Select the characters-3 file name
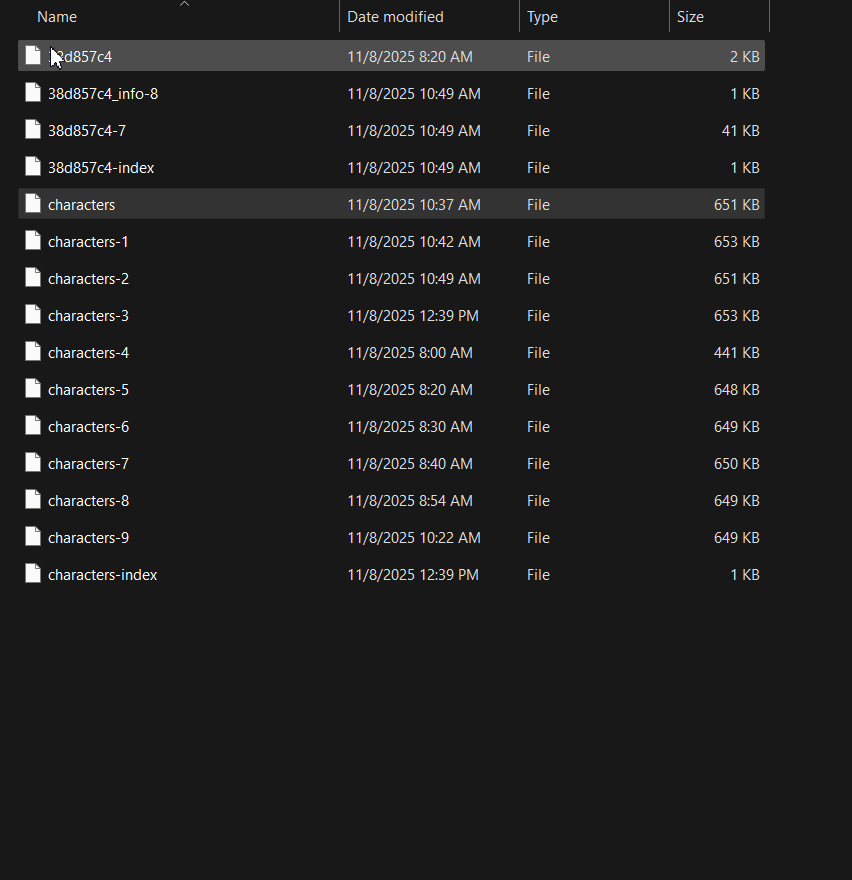852x880 pixels. (x=88, y=316)
